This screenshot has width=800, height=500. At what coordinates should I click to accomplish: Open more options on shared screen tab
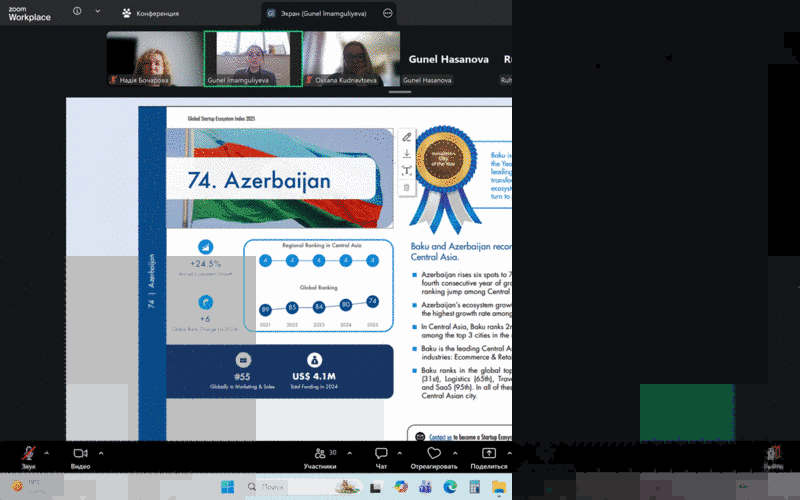pos(387,13)
